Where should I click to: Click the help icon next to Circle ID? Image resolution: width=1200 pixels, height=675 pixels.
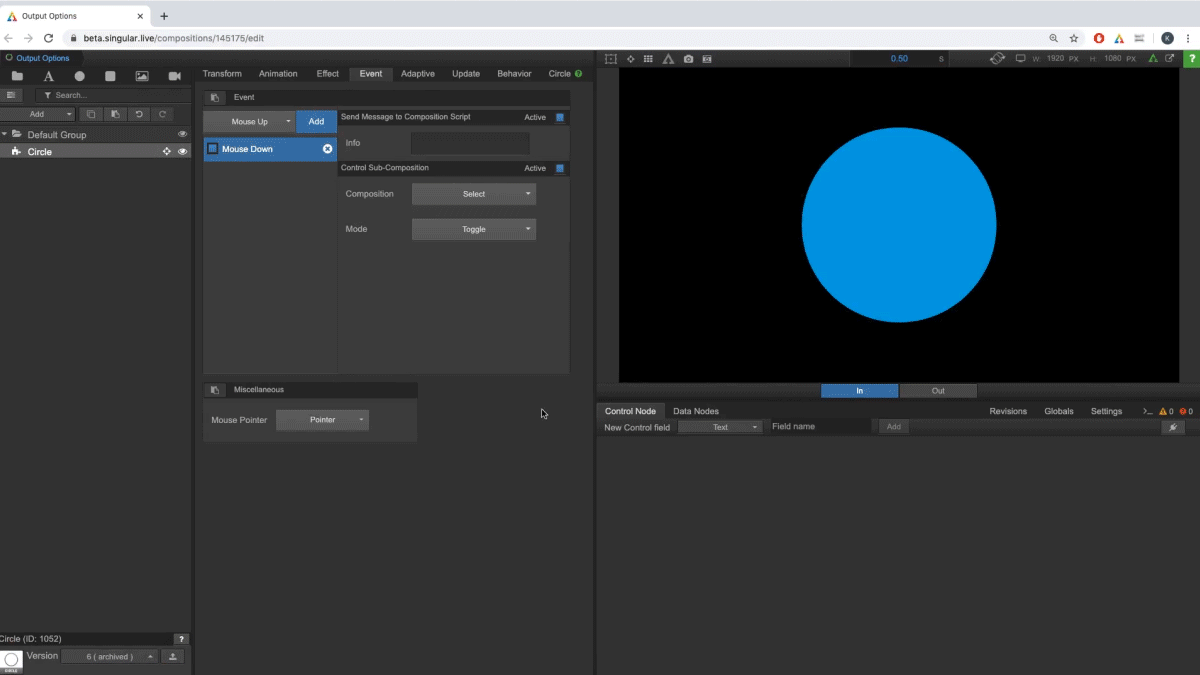coord(181,639)
